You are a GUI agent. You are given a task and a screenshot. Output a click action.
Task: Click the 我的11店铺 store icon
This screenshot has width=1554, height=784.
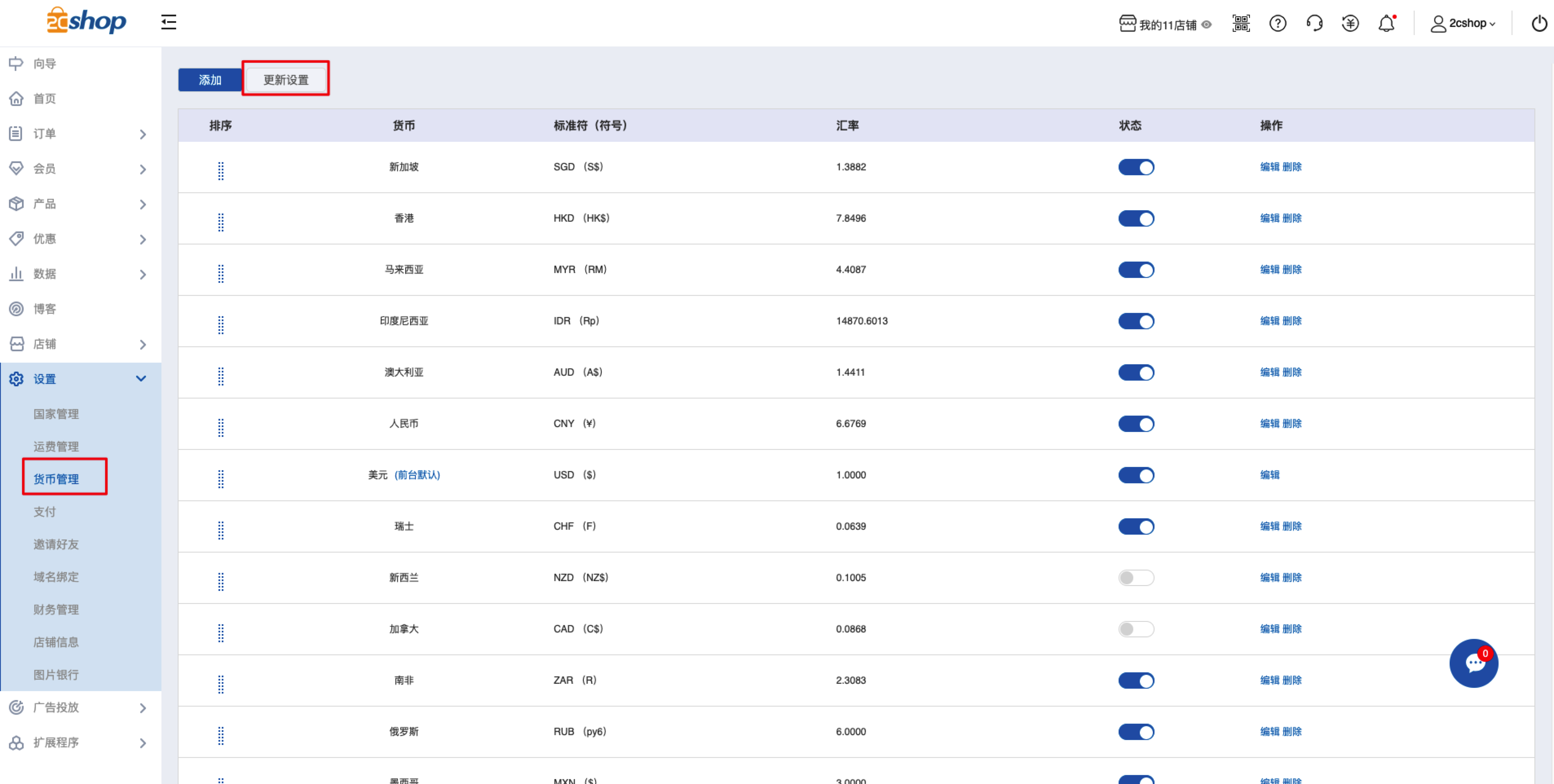[1127, 24]
